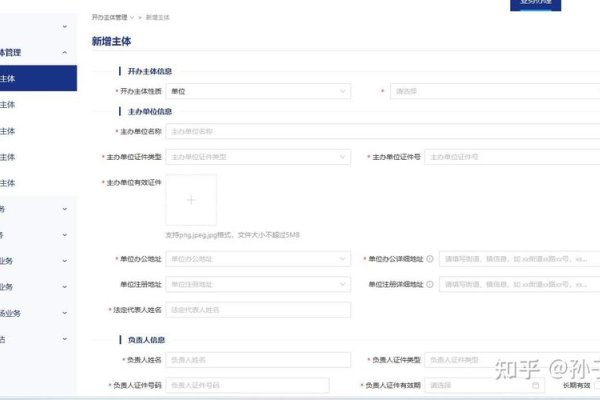Open the 单位注册地址 dropdown
This screenshot has height=400, width=600.
258,284
